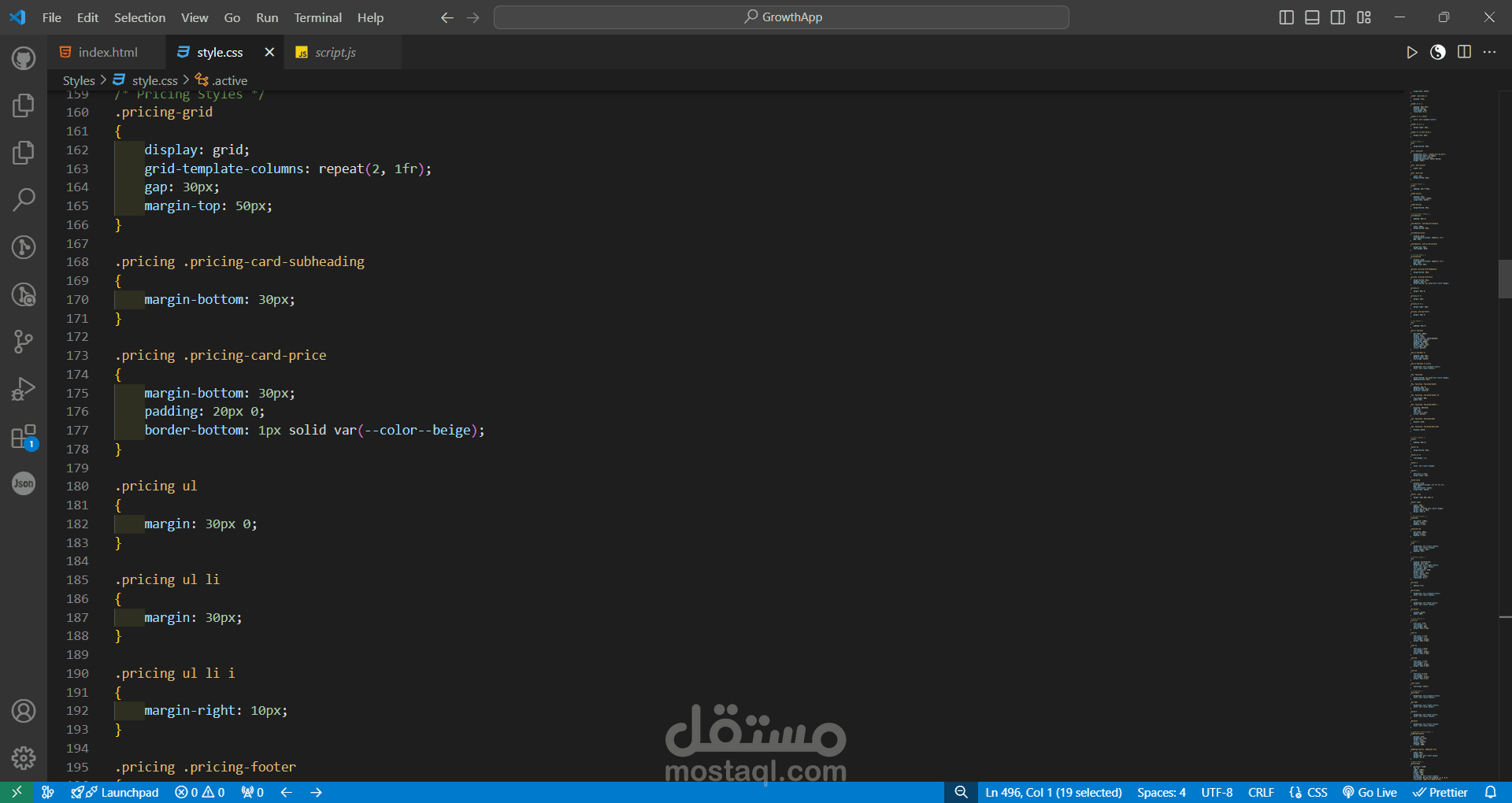Open Customize Layout icon in title bar
The width and height of the screenshot is (1512, 803).
point(1364,17)
